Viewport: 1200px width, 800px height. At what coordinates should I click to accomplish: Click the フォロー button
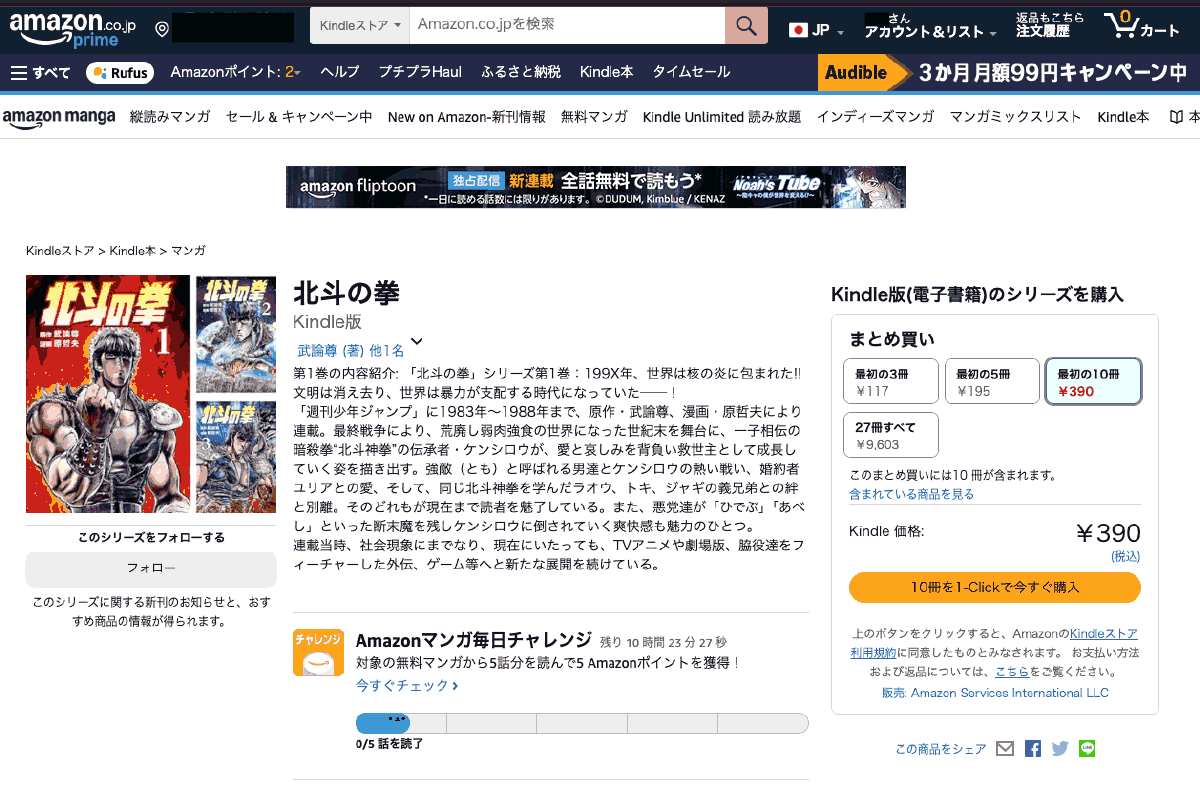151,569
